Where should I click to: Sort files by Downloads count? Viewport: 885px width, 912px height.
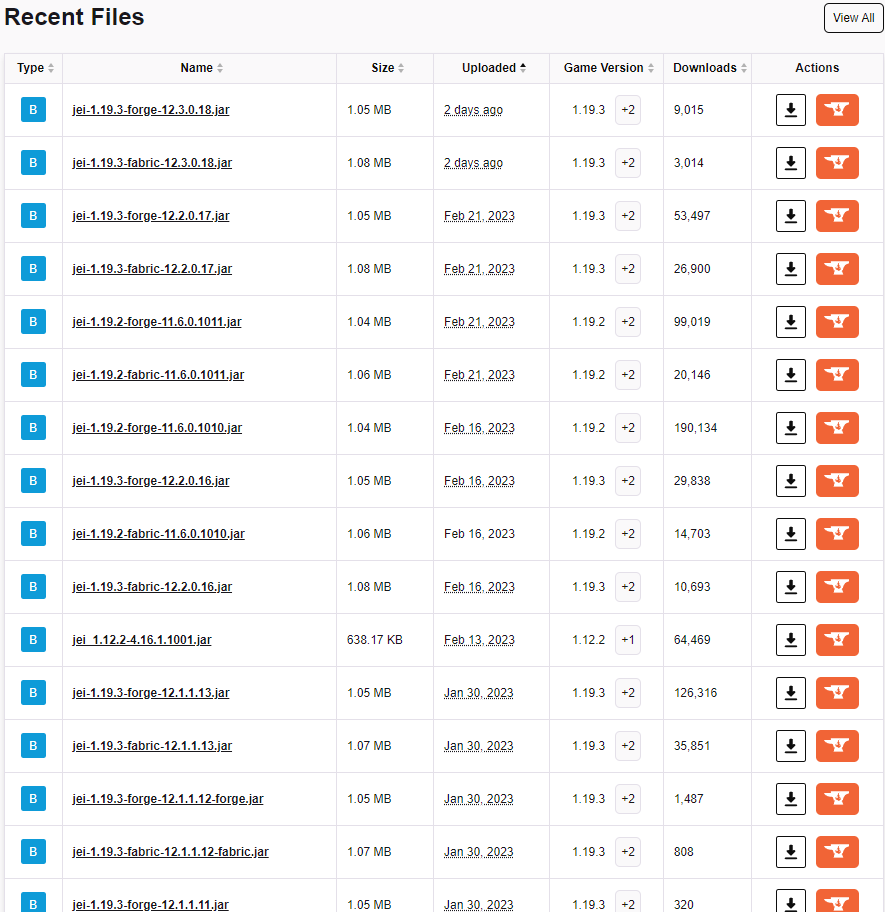pos(709,68)
